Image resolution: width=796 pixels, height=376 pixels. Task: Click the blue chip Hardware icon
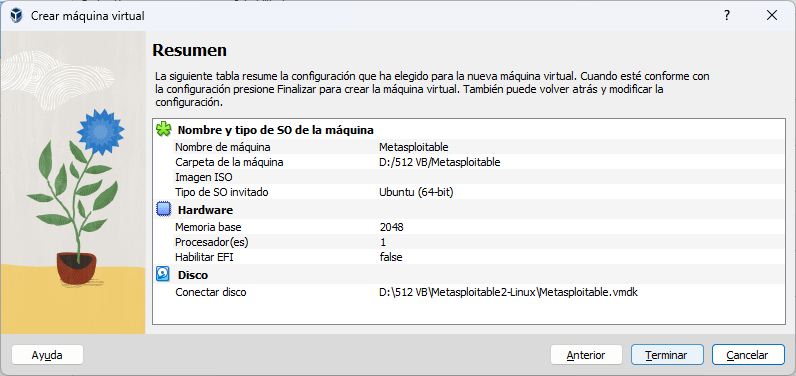click(x=163, y=210)
